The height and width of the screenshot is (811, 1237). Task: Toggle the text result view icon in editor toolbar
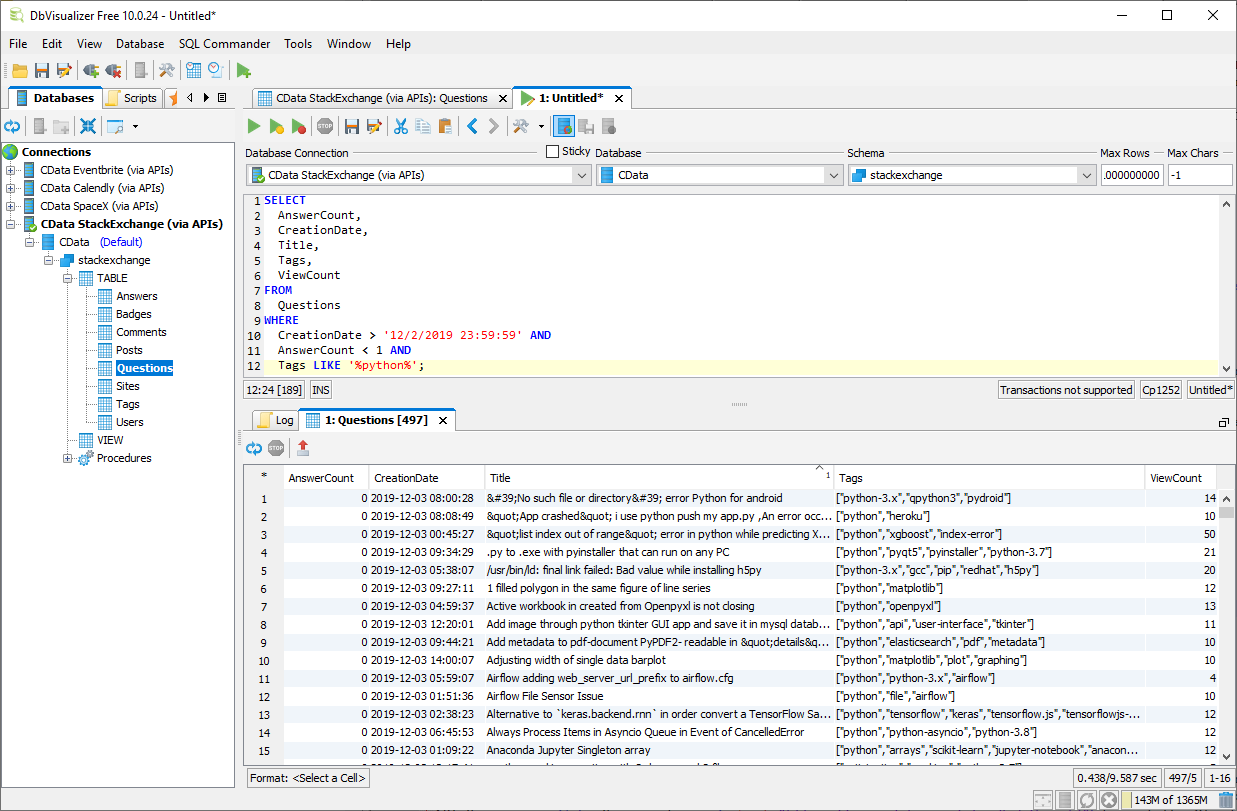[x=562, y=125]
